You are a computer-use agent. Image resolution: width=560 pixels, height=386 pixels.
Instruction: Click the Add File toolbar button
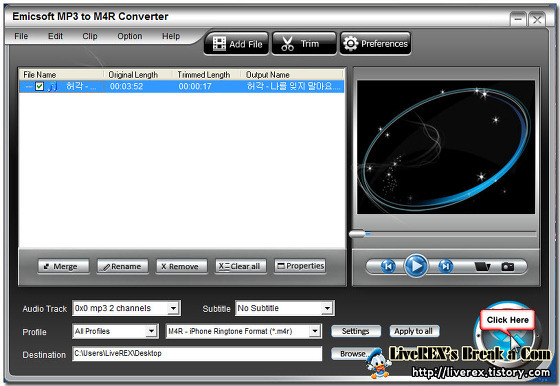point(236,44)
